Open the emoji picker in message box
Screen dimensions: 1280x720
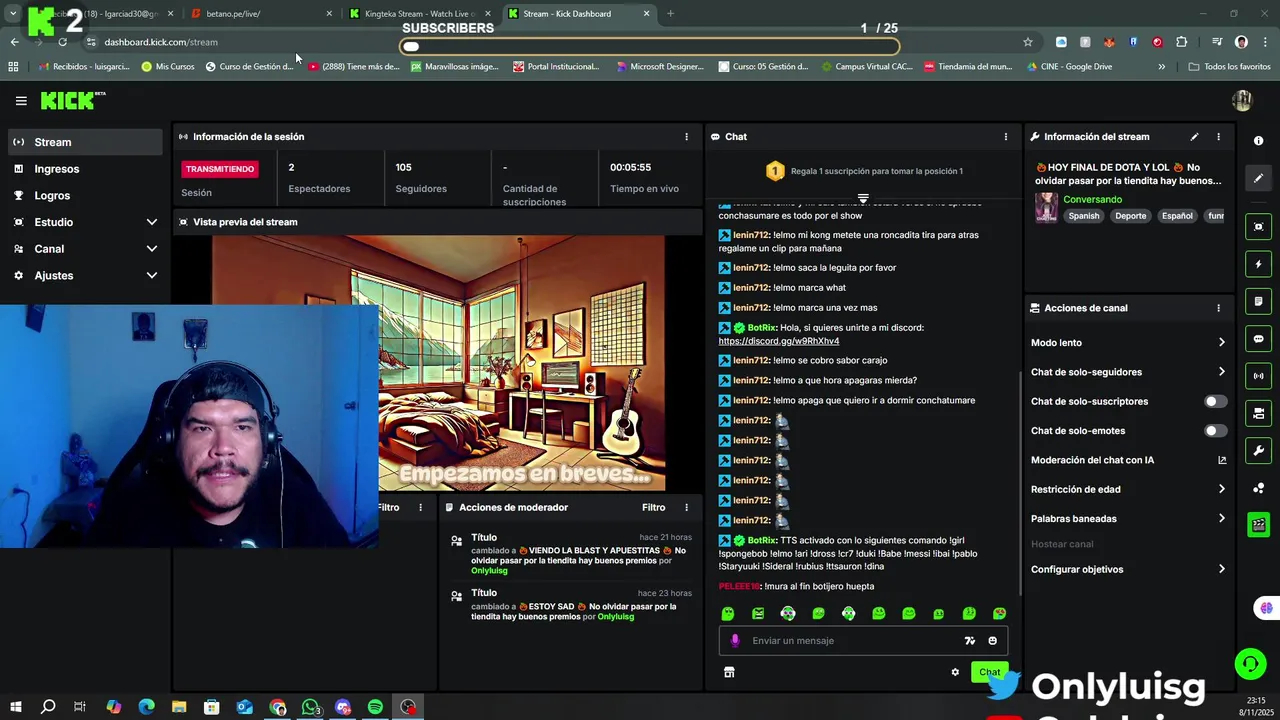(x=992, y=641)
